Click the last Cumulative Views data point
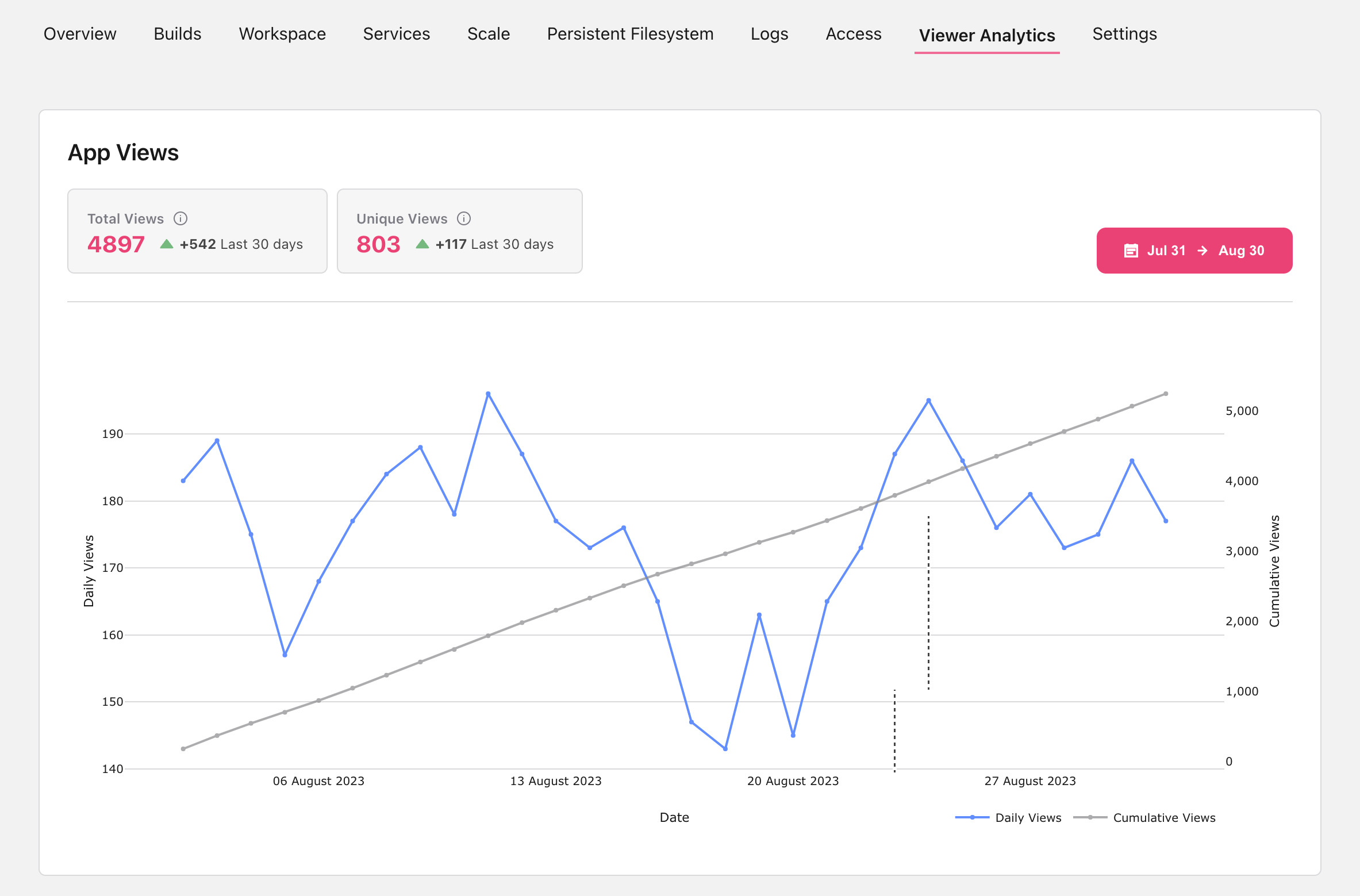 point(1166,394)
